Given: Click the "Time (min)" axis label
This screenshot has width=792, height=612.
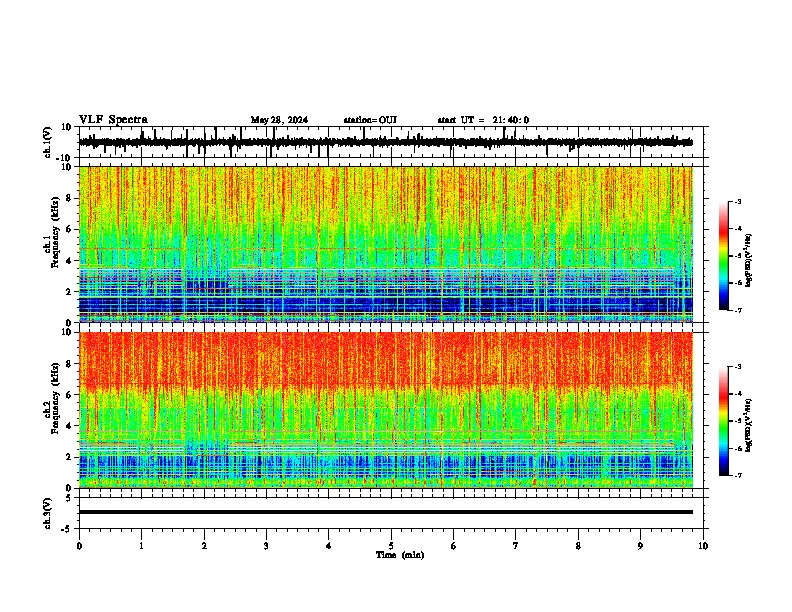Looking at the screenshot, I should (400, 555).
